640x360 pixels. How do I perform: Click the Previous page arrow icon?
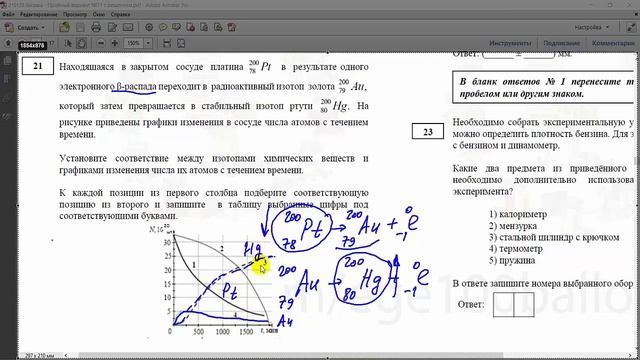(x=8, y=43)
